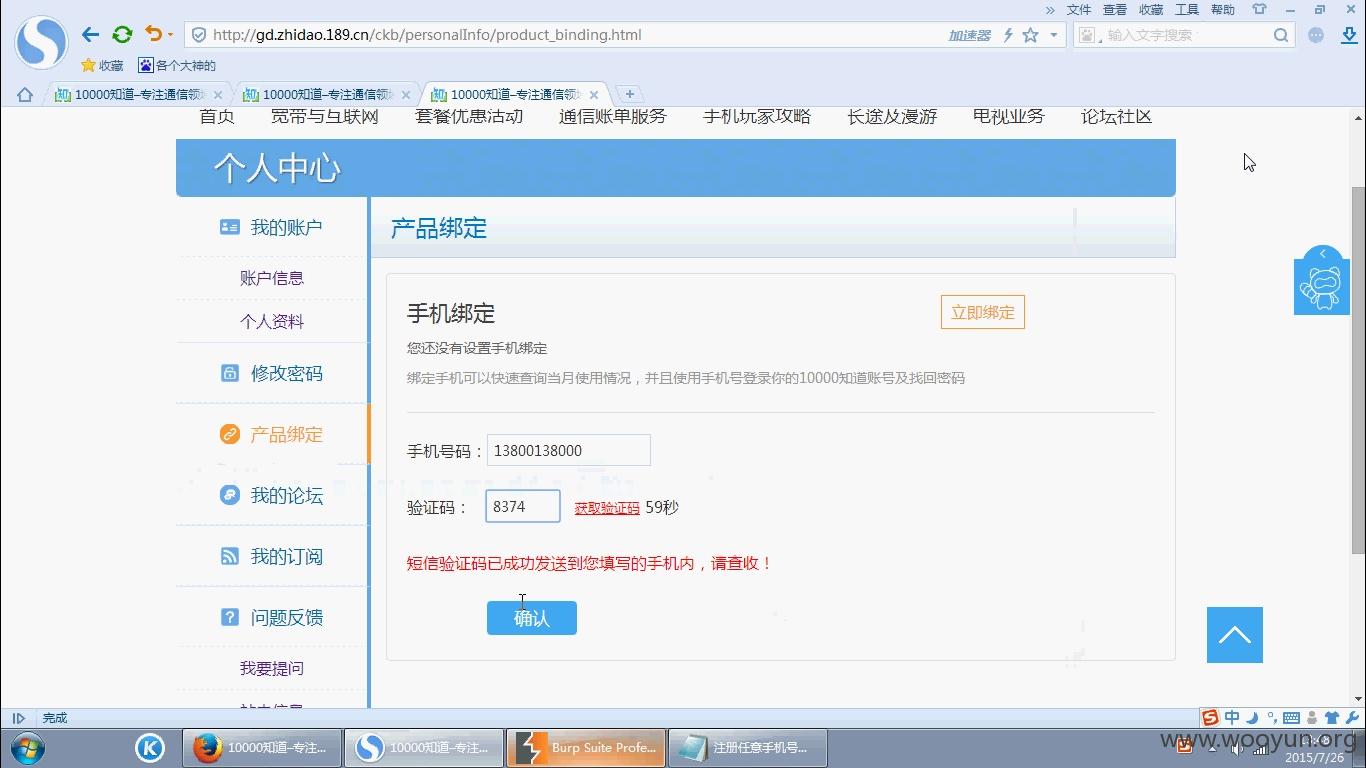Click the Sogou browser logo
Screen dimensions: 1366x768
point(42,43)
